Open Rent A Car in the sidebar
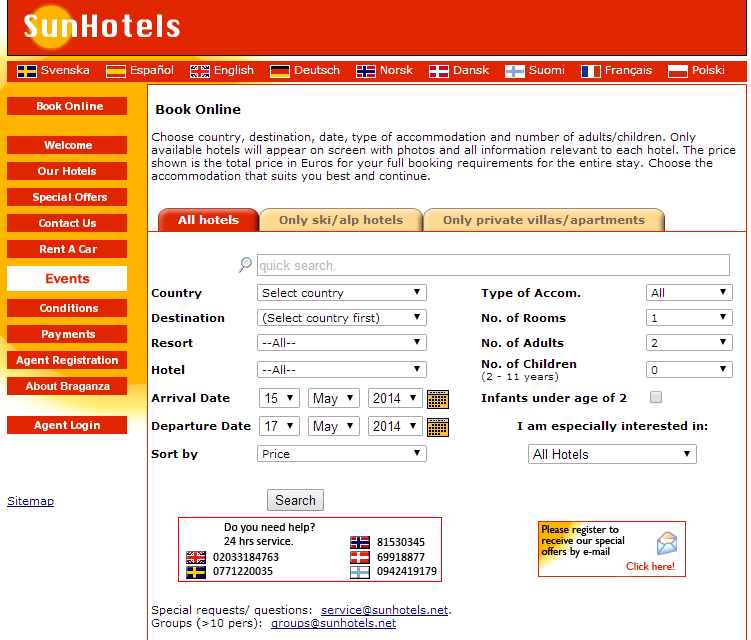 click(67, 249)
